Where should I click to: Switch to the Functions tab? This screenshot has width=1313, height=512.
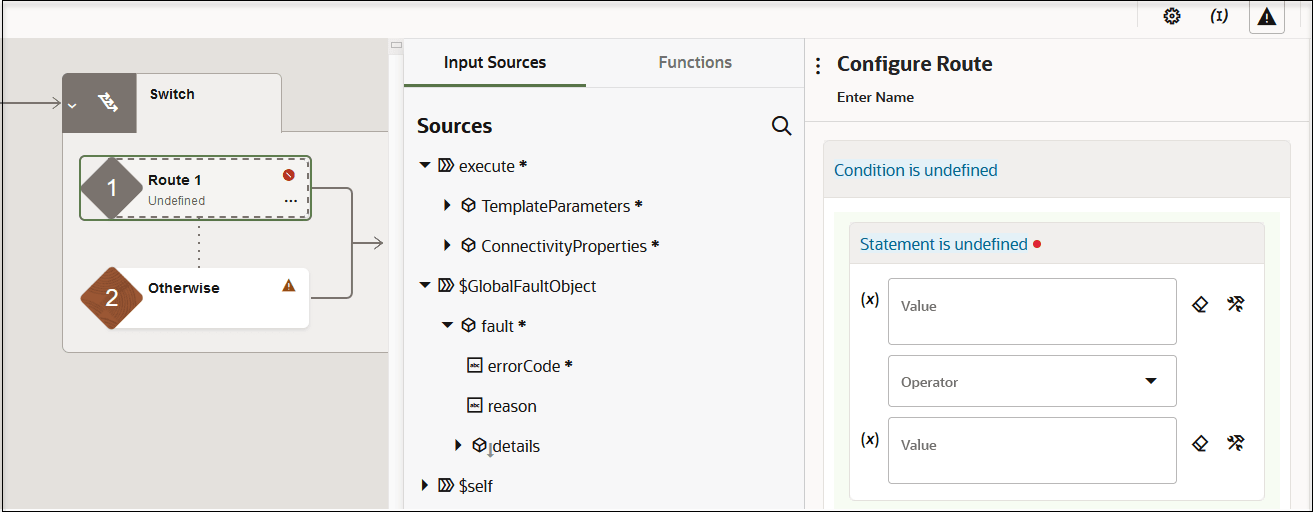point(695,63)
